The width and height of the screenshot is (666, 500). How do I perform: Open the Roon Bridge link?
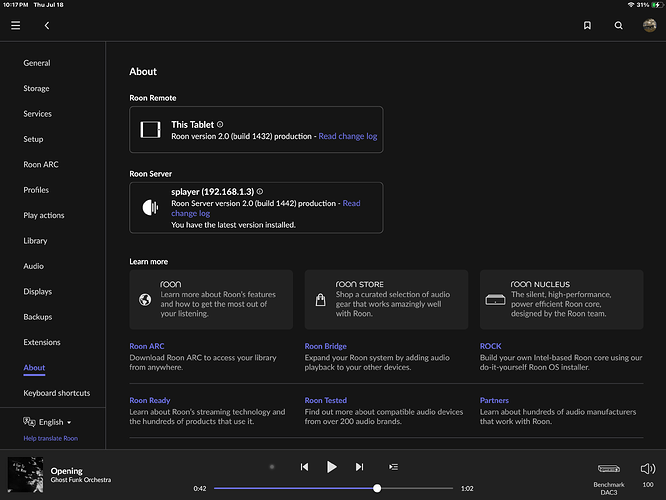tap(325, 346)
